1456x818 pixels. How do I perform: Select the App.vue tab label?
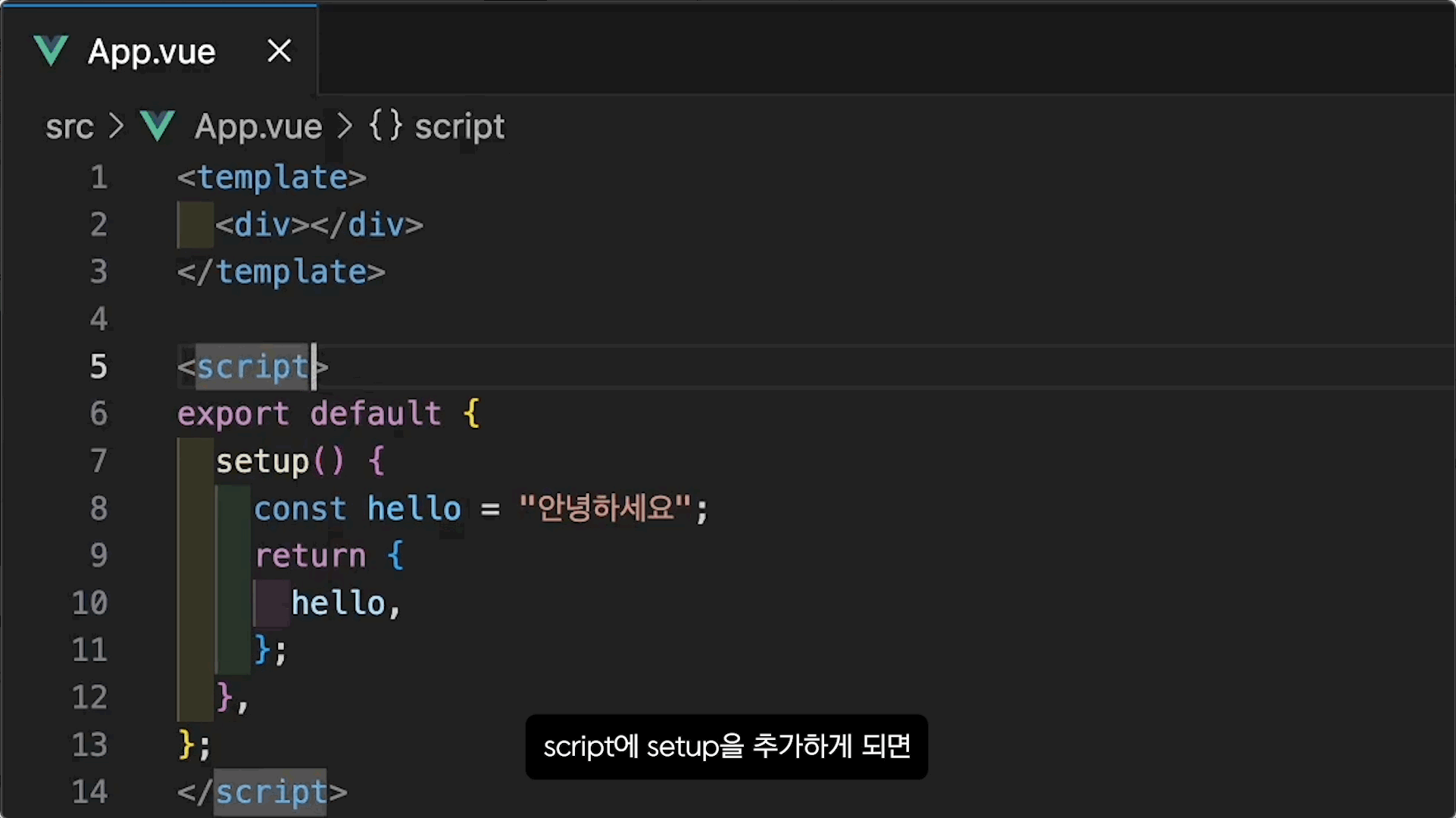152,52
